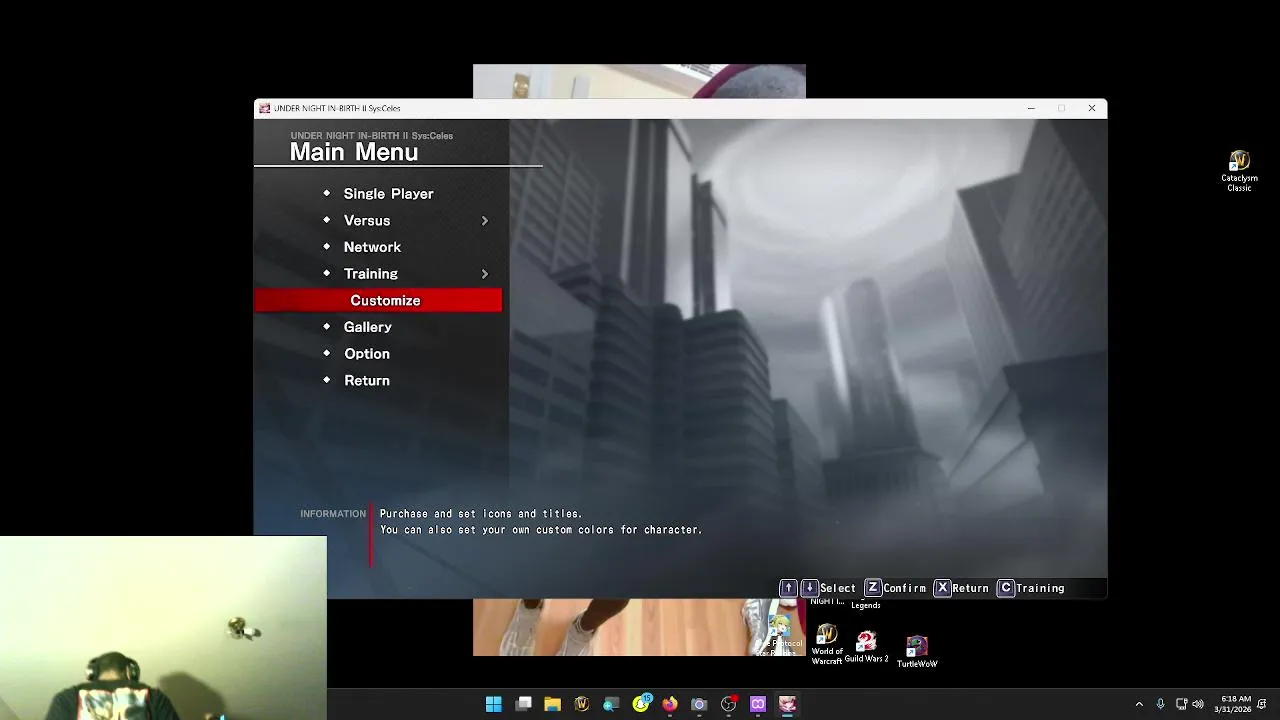The width and height of the screenshot is (1280, 720).
Task: Open the Option menu item
Action: (367, 354)
